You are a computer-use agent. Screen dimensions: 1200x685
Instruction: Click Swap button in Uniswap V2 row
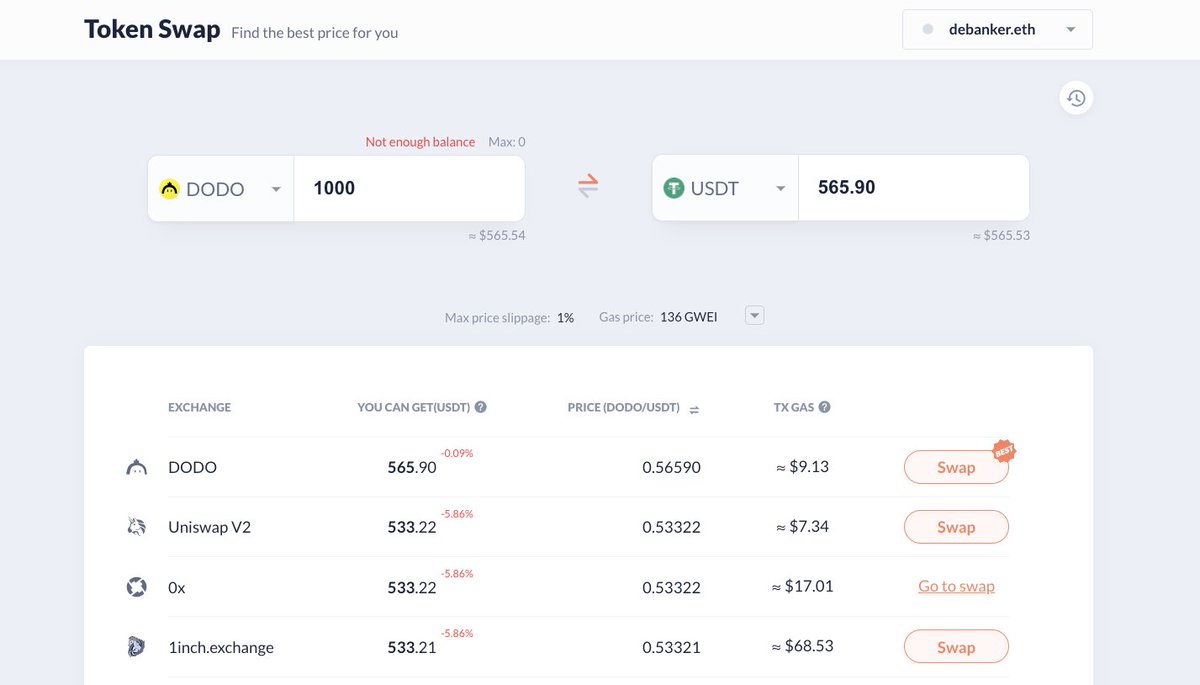click(x=956, y=527)
